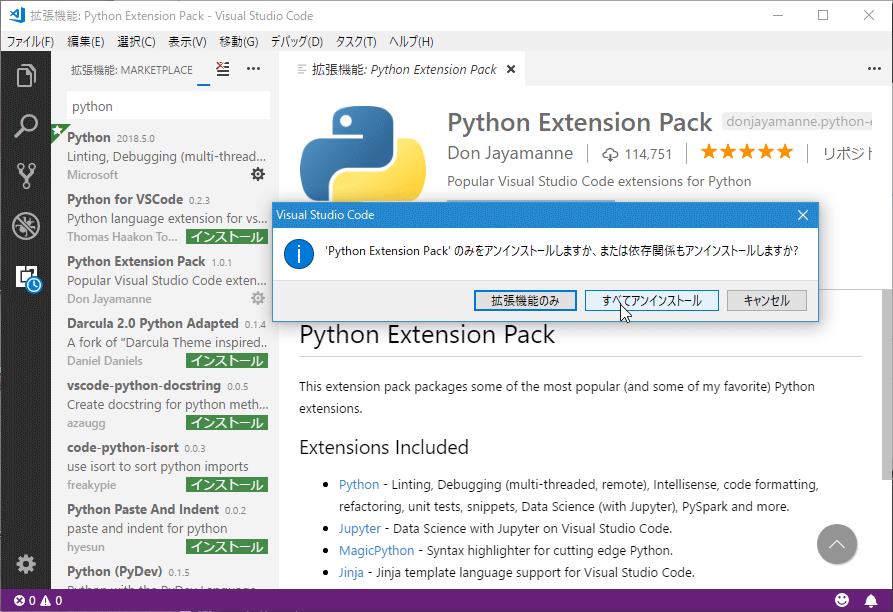This screenshot has width=893, height=612.
Task: Open the Jupyter extension link
Action: [359, 528]
